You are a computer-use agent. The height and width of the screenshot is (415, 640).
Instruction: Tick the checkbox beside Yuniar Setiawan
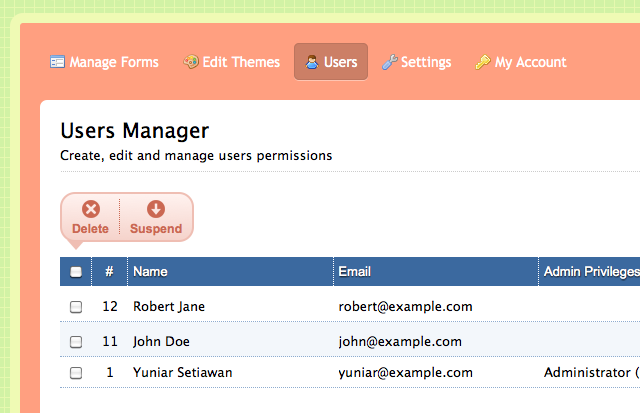[76, 373]
